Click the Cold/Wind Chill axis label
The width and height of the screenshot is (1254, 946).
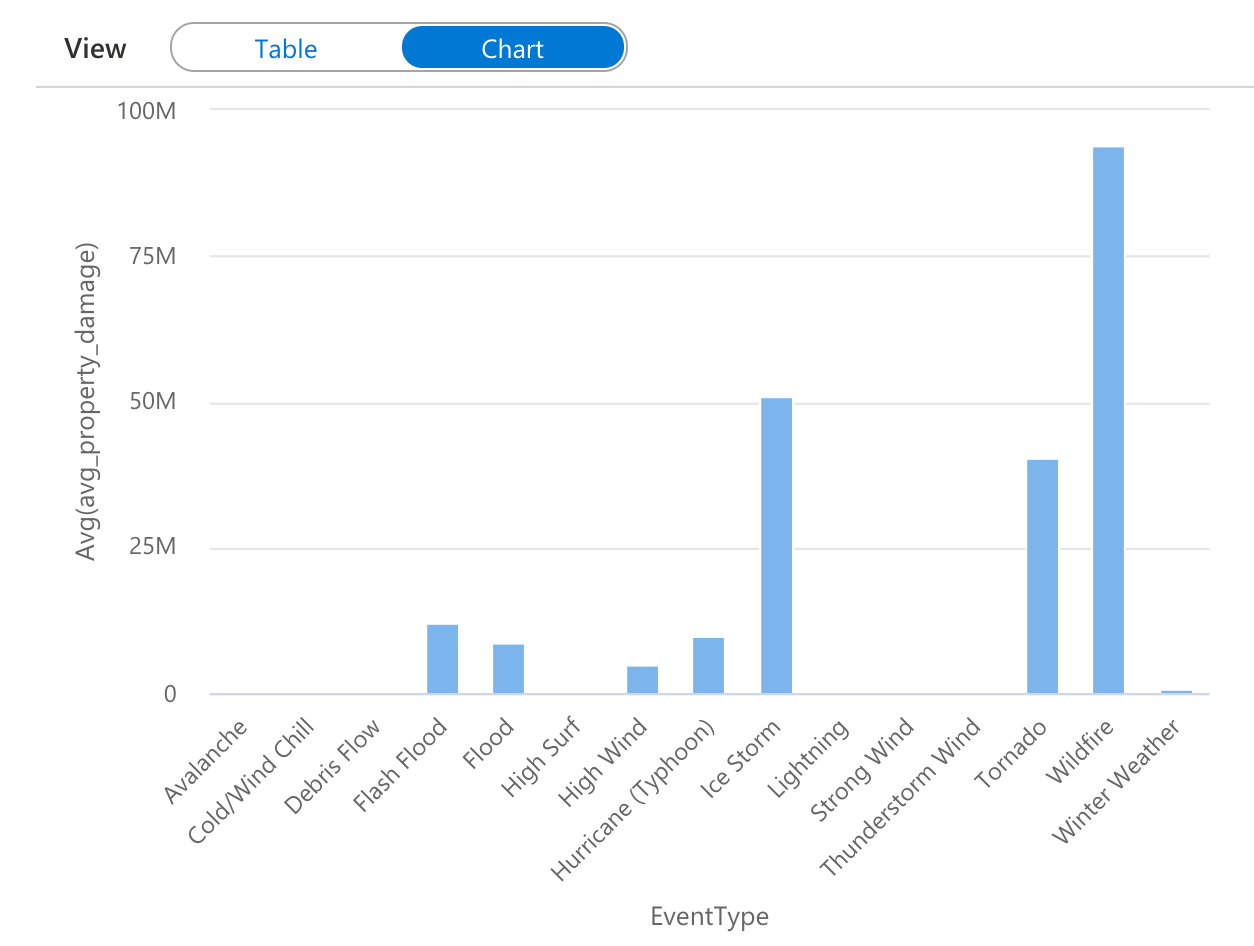click(x=253, y=780)
